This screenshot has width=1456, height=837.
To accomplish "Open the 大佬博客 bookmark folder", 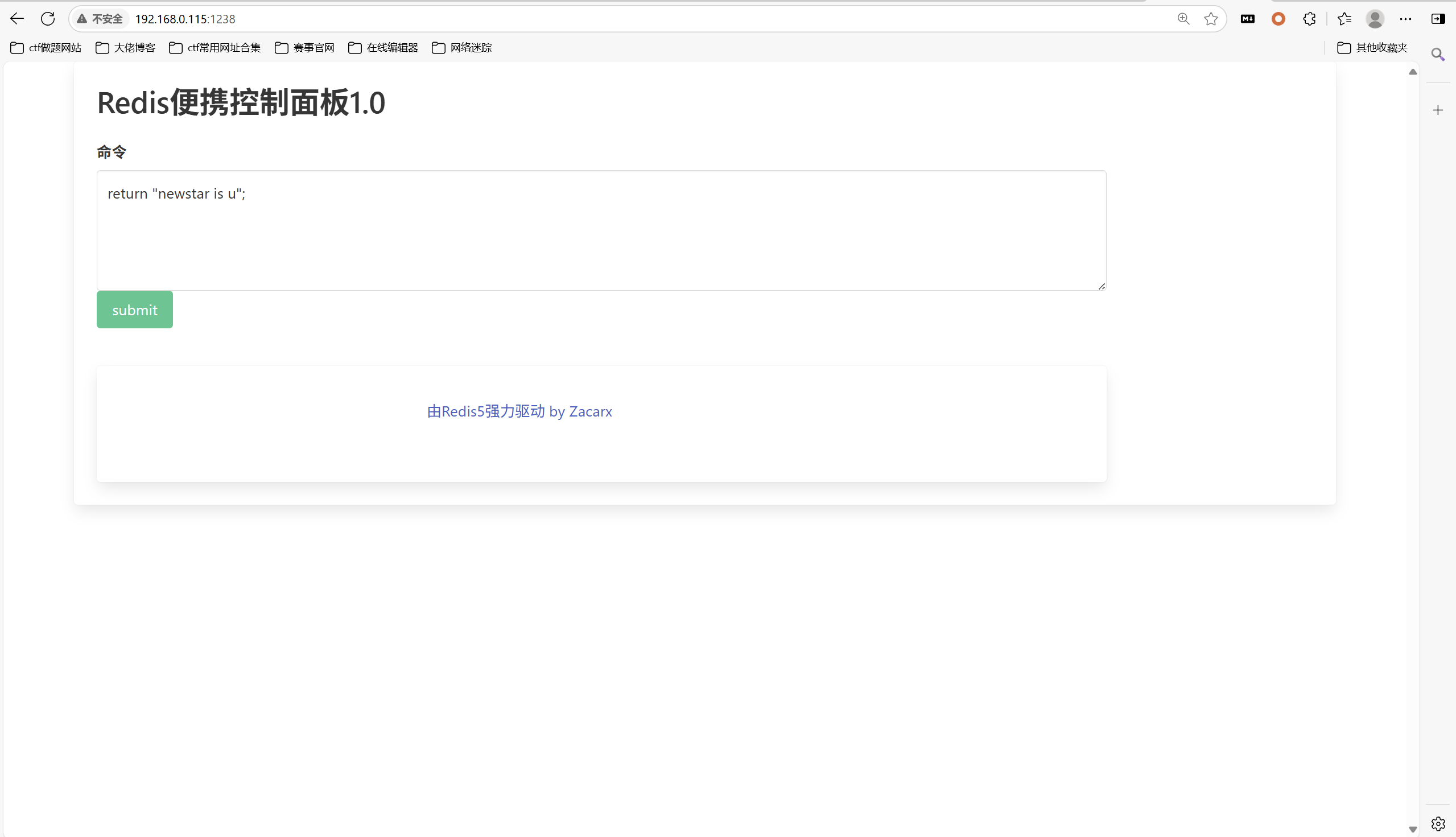I will 125,48.
